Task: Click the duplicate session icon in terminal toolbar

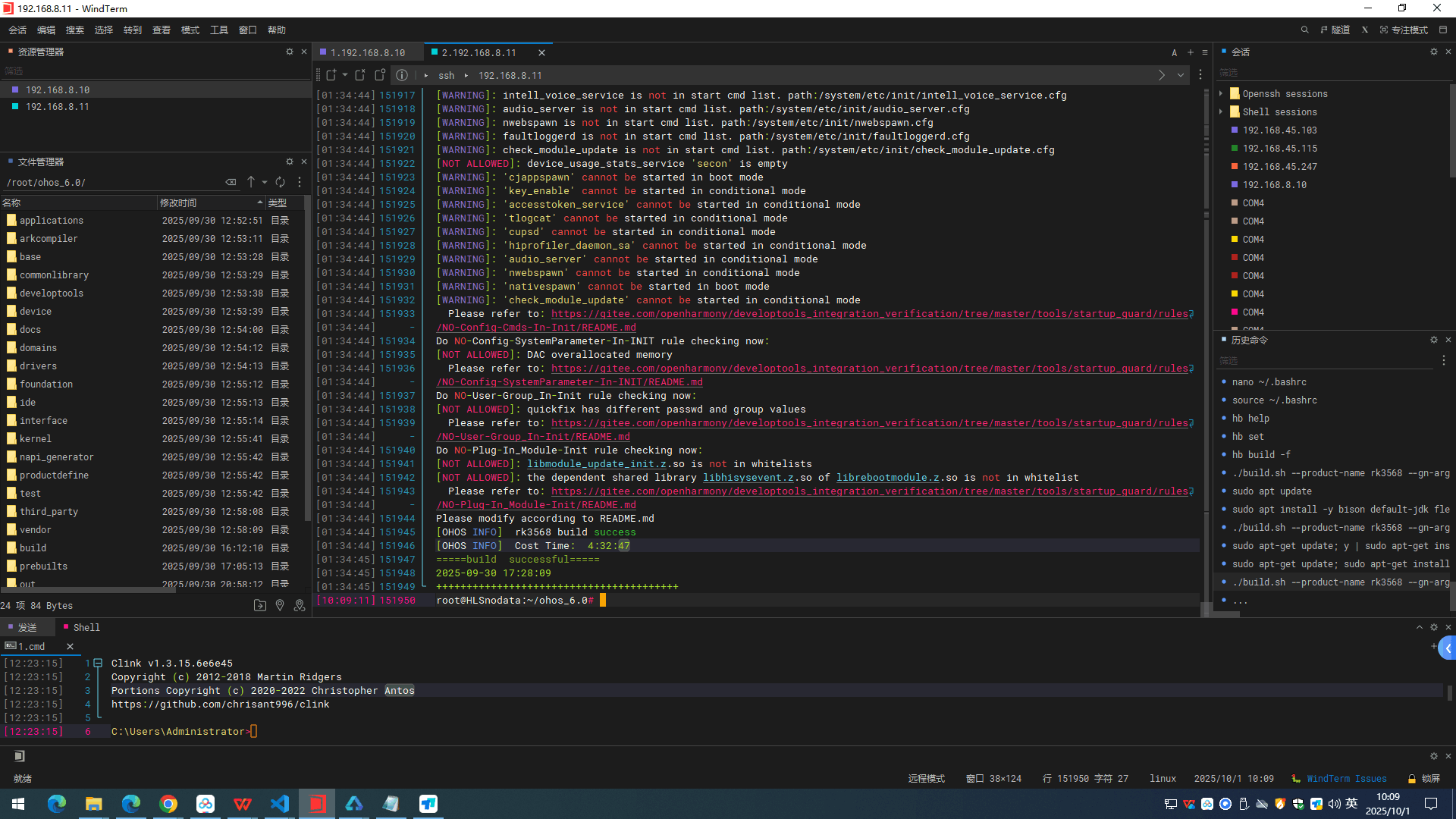Action: tap(380, 75)
